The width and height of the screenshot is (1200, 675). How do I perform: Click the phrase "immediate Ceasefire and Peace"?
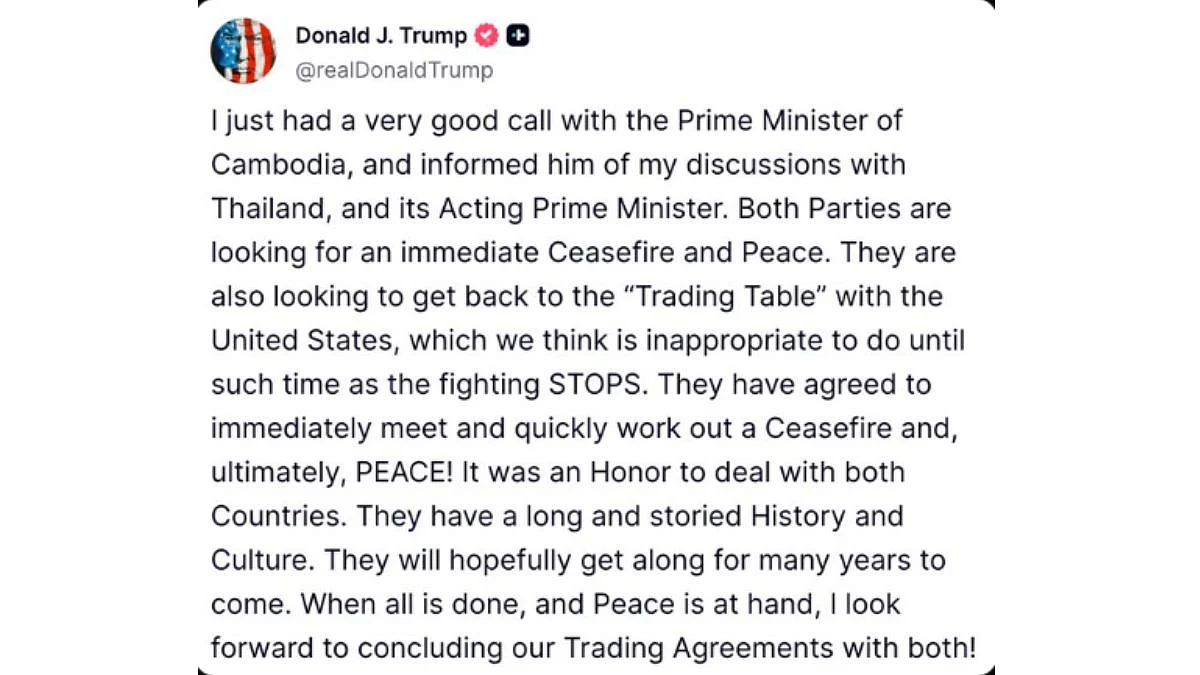(616, 253)
